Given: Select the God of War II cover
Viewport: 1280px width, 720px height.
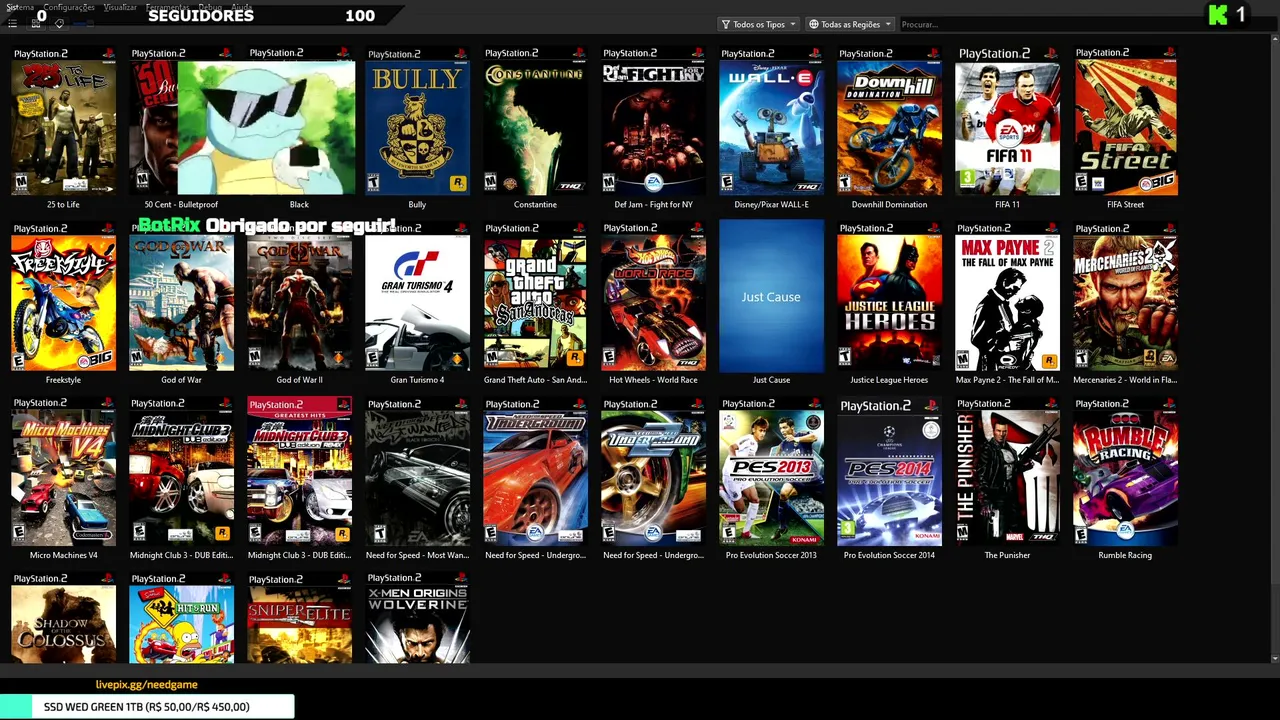Looking at the screenshot, I should pos(299,296).
